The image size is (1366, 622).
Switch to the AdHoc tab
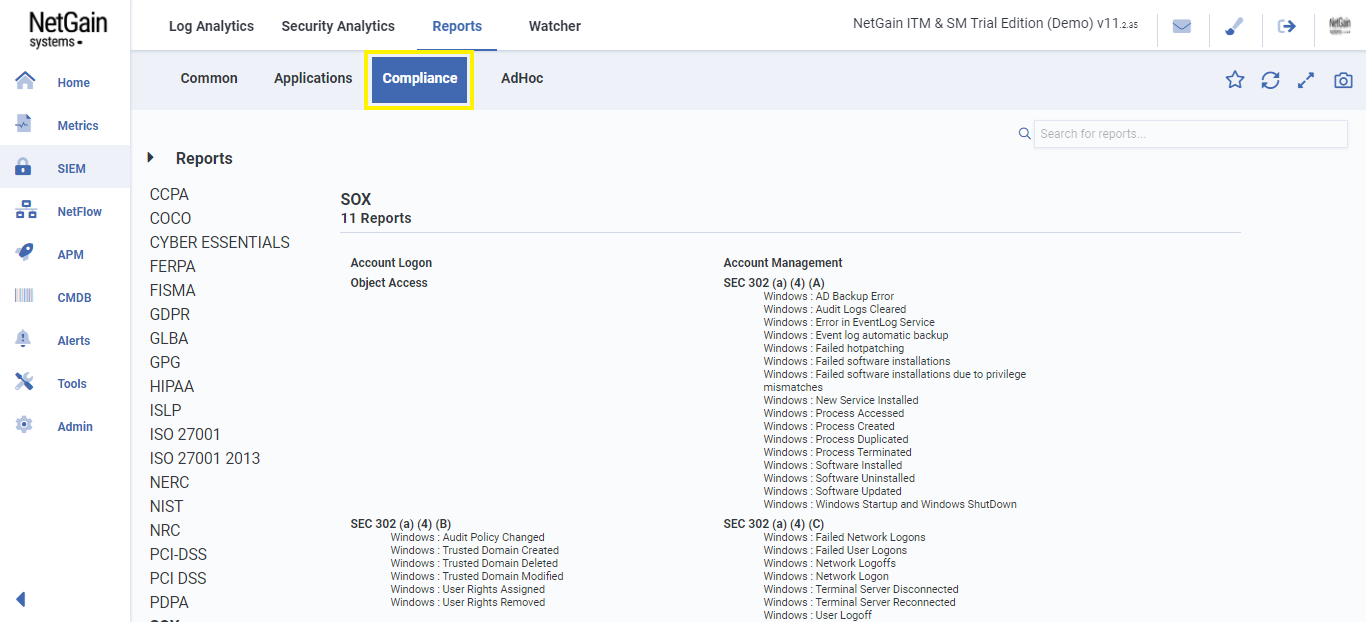tap(522, 78)
